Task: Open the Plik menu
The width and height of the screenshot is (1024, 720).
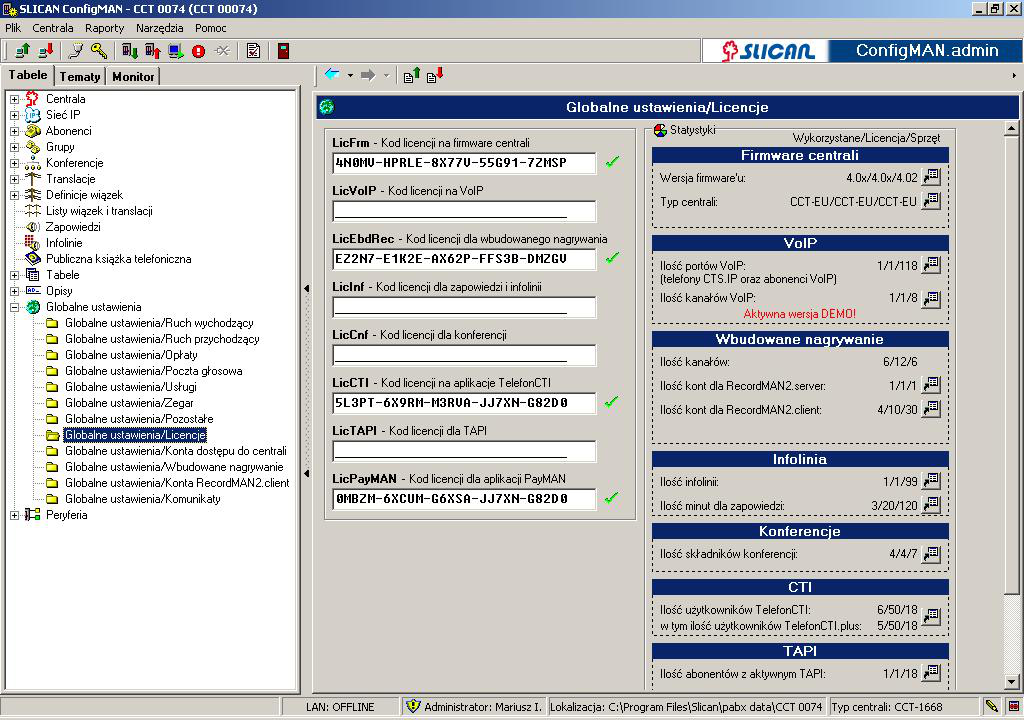Action: click(13, 28)
